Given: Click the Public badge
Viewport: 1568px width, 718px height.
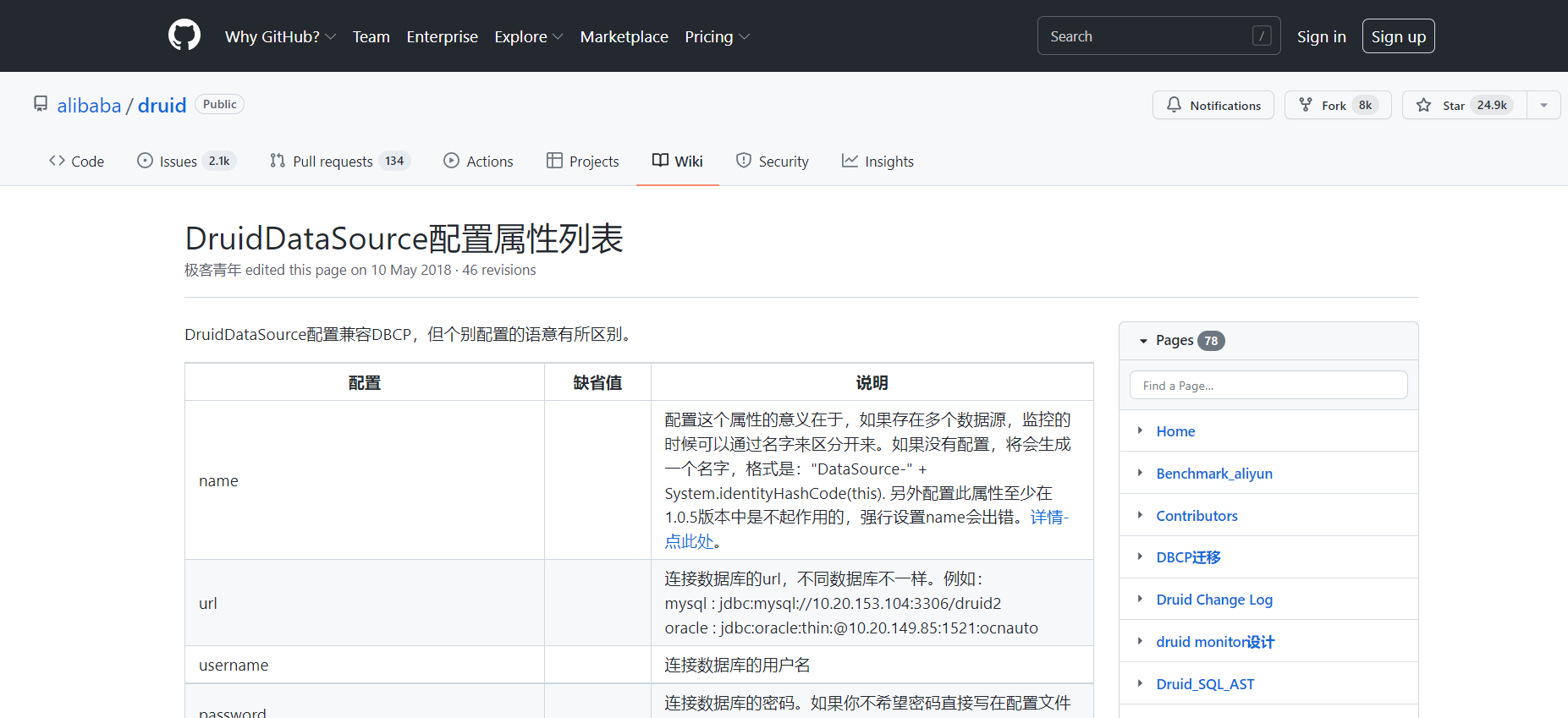Looking at the screenshot, I should pyautogui.click(x=220, y=104).
